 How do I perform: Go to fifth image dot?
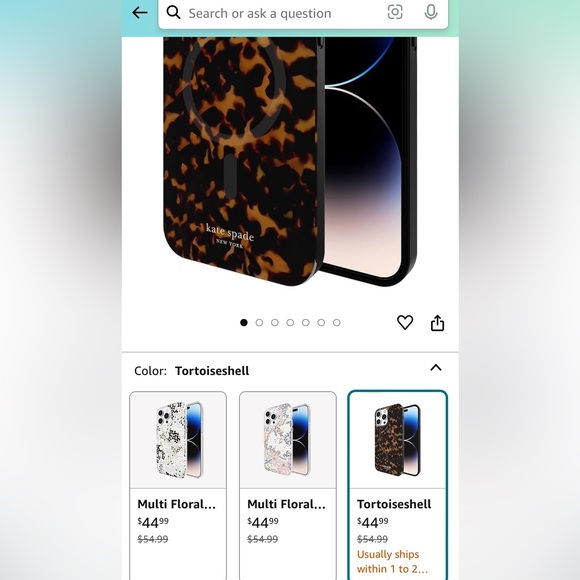pyautogui.click(x=306, y=323)
